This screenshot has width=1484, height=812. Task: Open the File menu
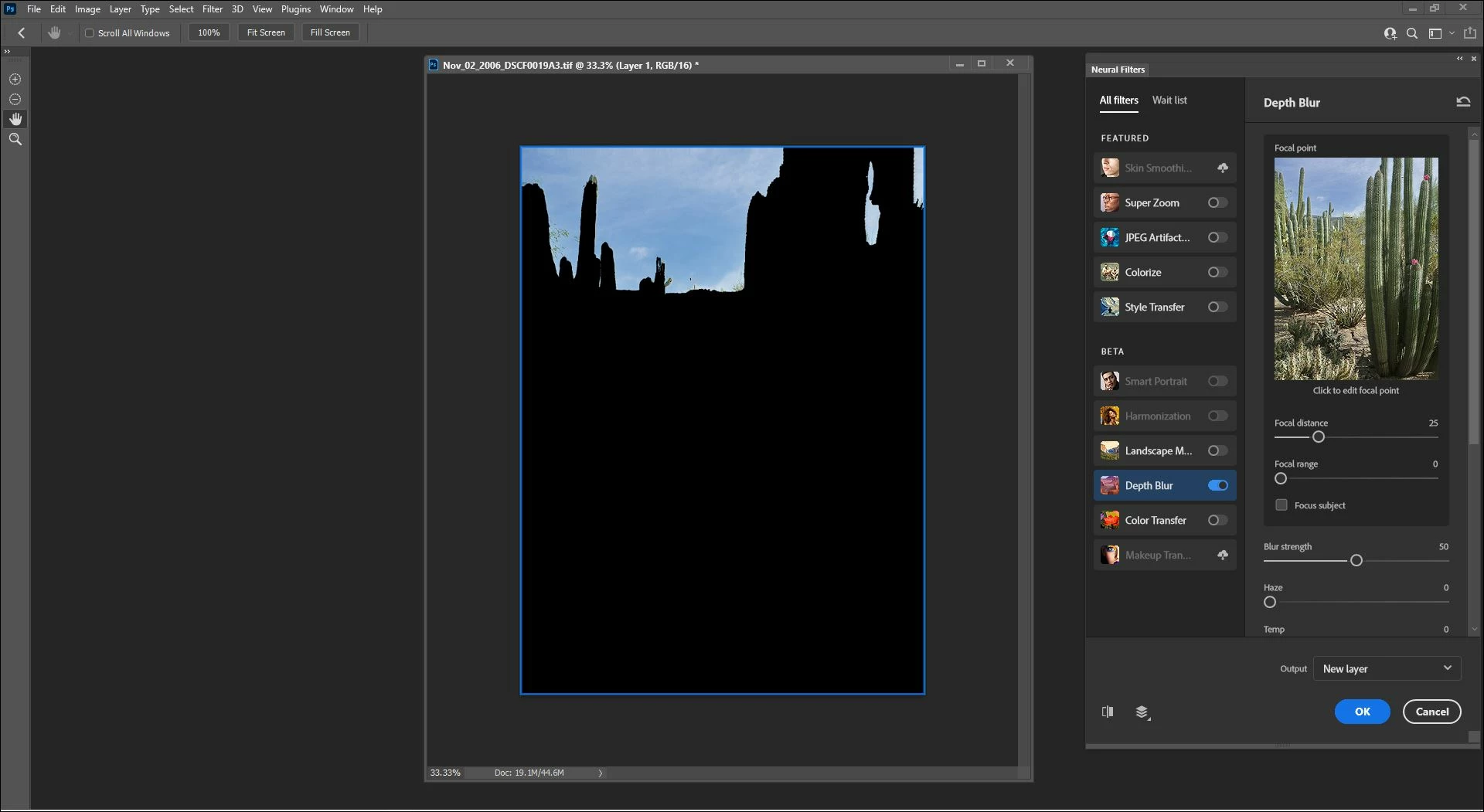point(34,9)
